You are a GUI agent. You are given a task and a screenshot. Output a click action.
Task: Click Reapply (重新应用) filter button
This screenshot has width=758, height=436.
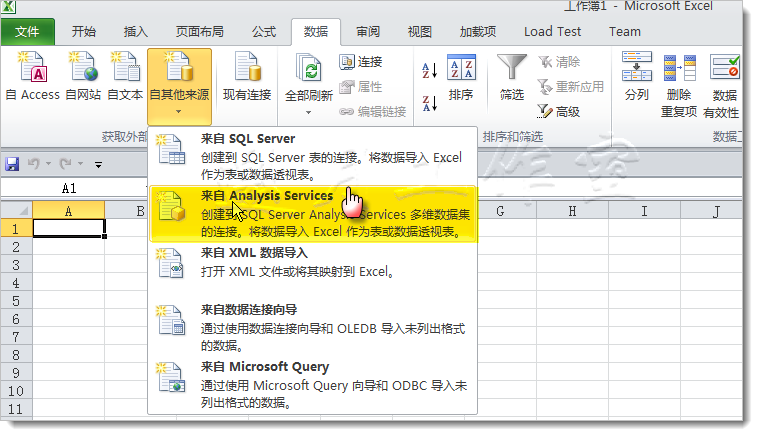(570, 87)
